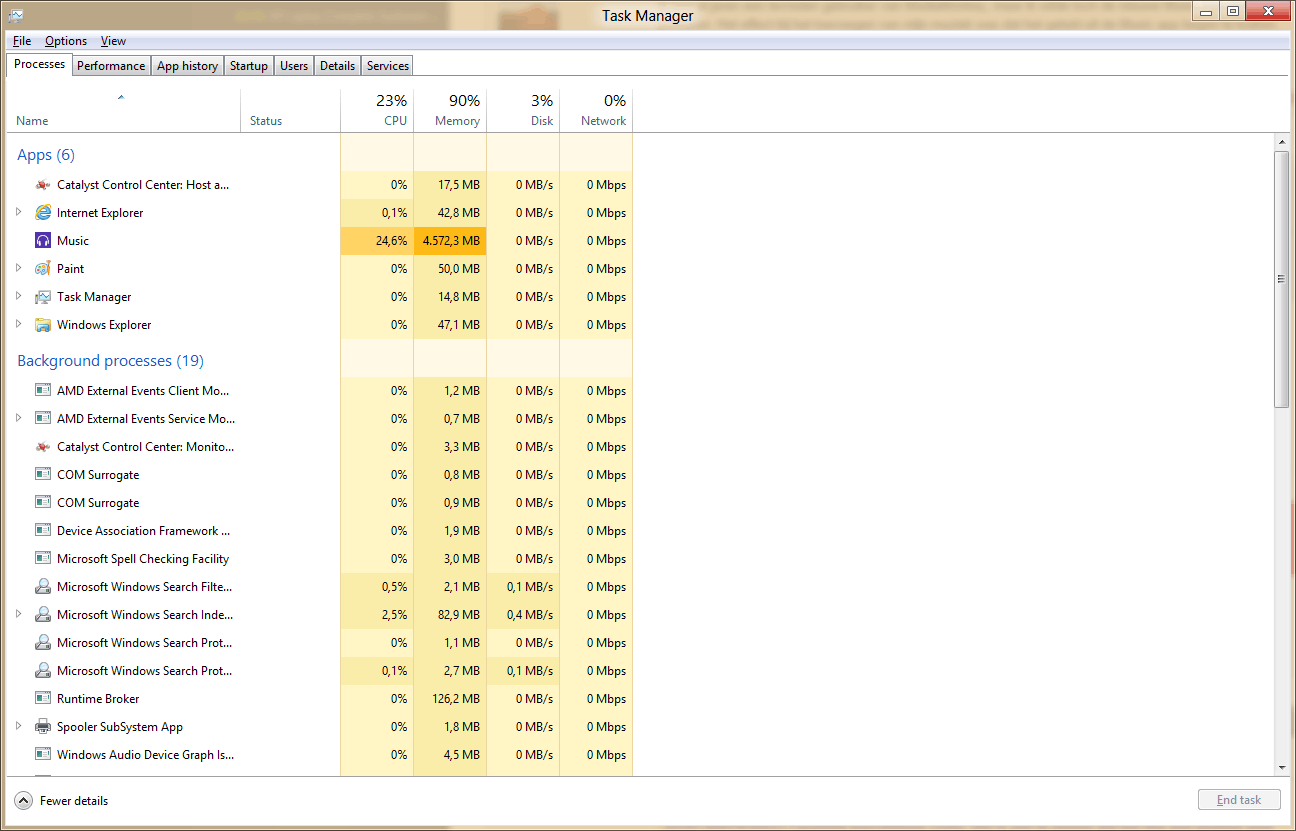The image size is (1296, 831).
Task: Select the Music CPU value 24,6%
Action: (377, 241)
